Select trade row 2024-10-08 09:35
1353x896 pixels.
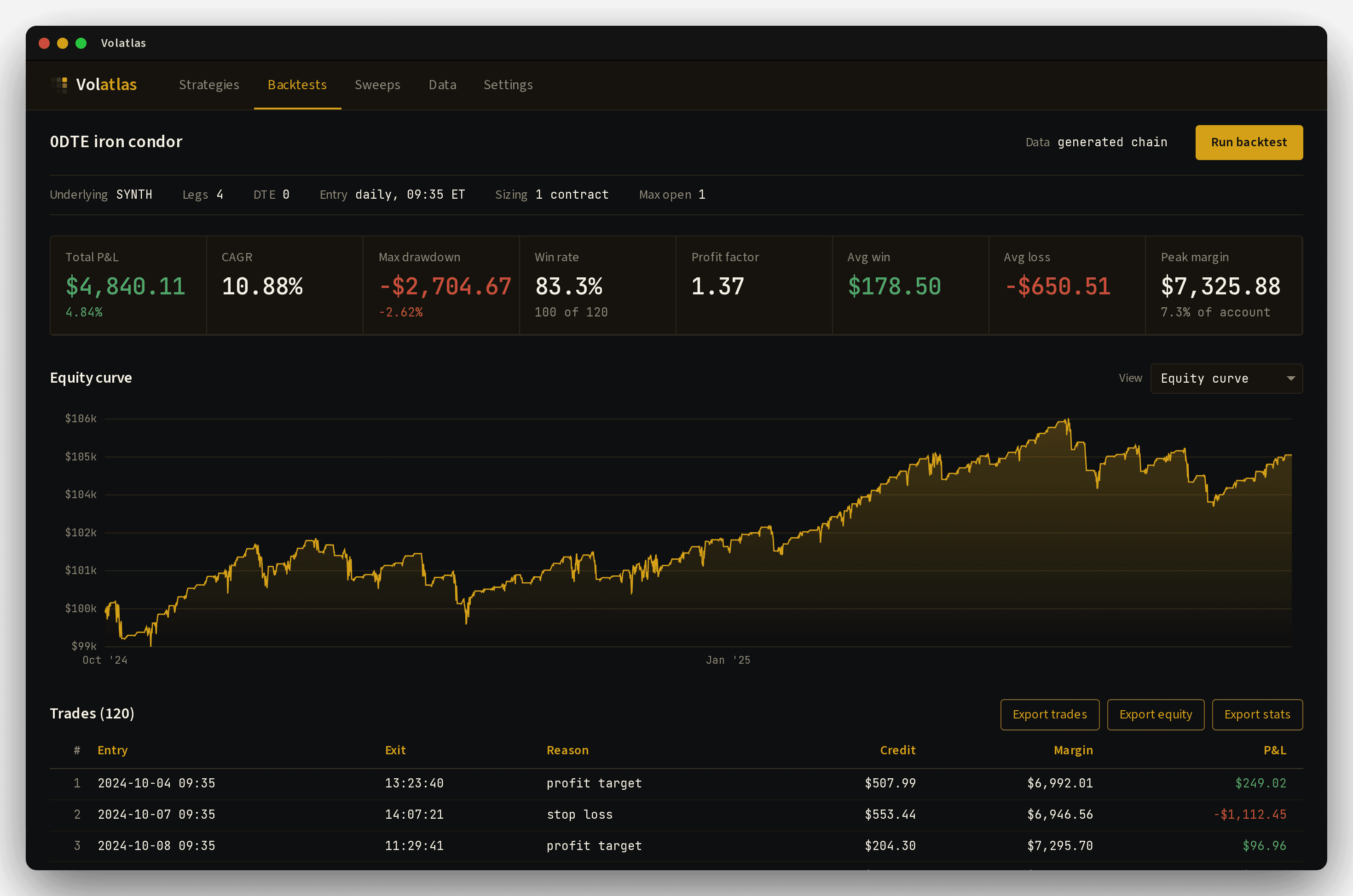click(676, 846)
